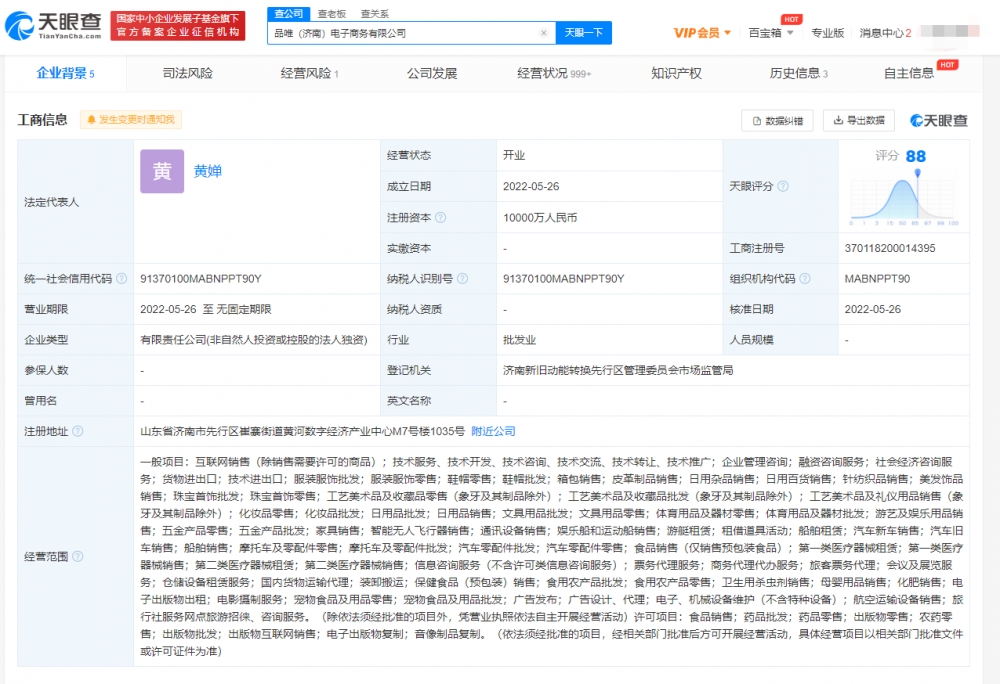
Task: Click the help icon beside 经营范围
Action: 78,557
